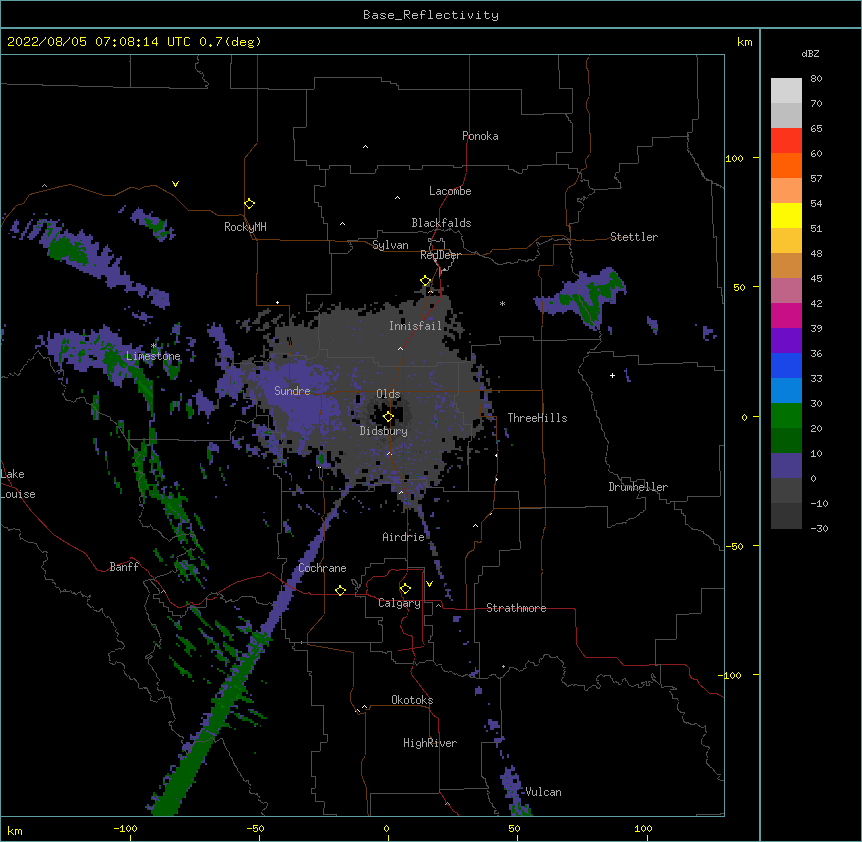Select the 65 dBZ red color swatch
The width and height of the screenshot is (862, 842).
[x=786, y=141]
